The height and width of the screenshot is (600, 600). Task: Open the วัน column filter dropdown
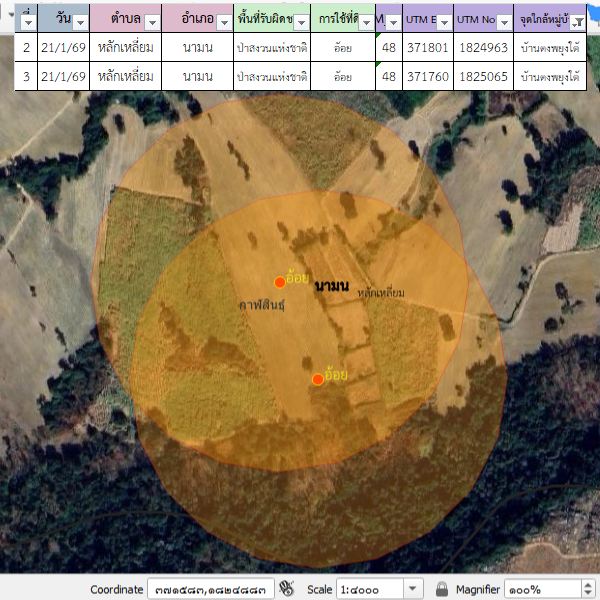tap(79, 20)
